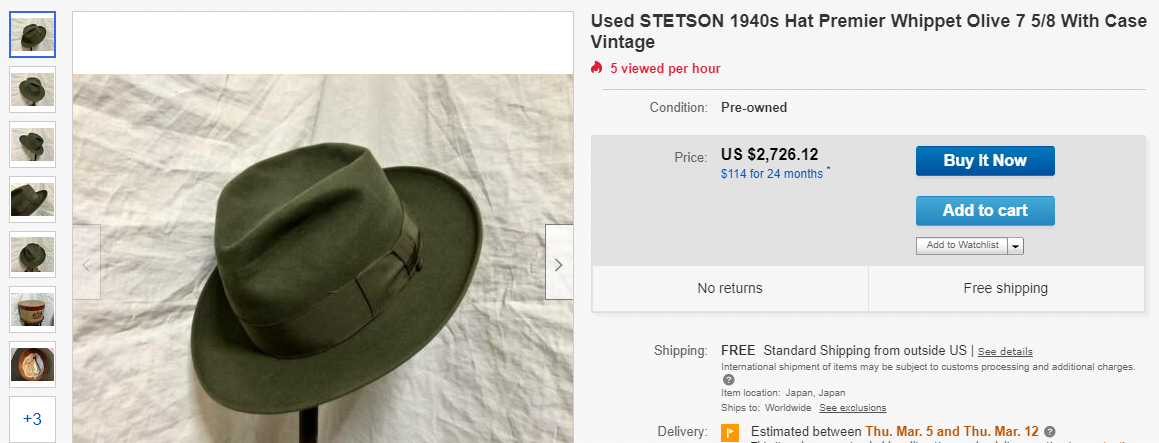Image resolution: width=1159 pixels, height=443 pixels.
Task: Click the delivery estimate question mark icon
Action: coord(1050,431)
